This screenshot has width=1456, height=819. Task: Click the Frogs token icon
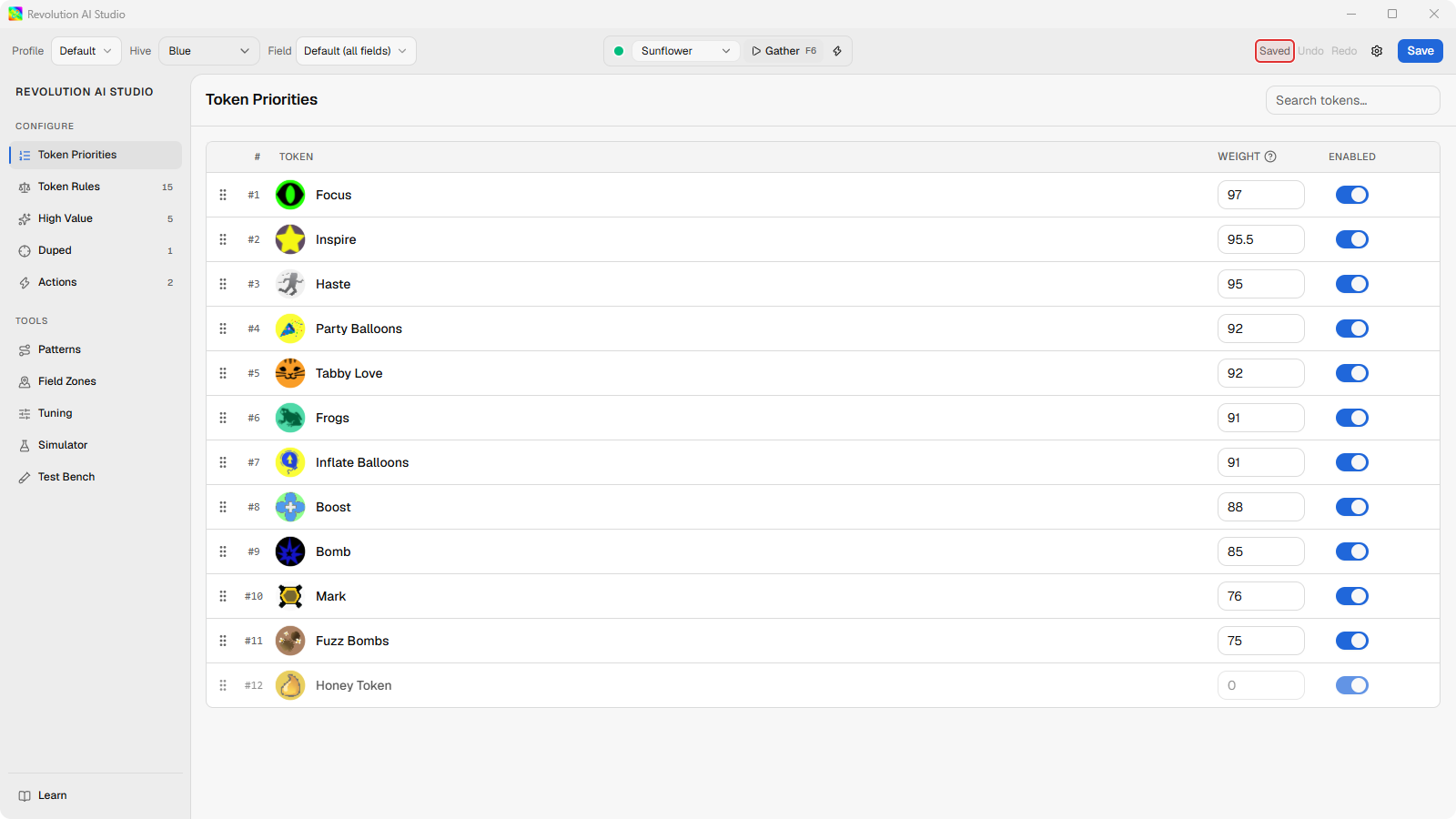pos(290,418)
